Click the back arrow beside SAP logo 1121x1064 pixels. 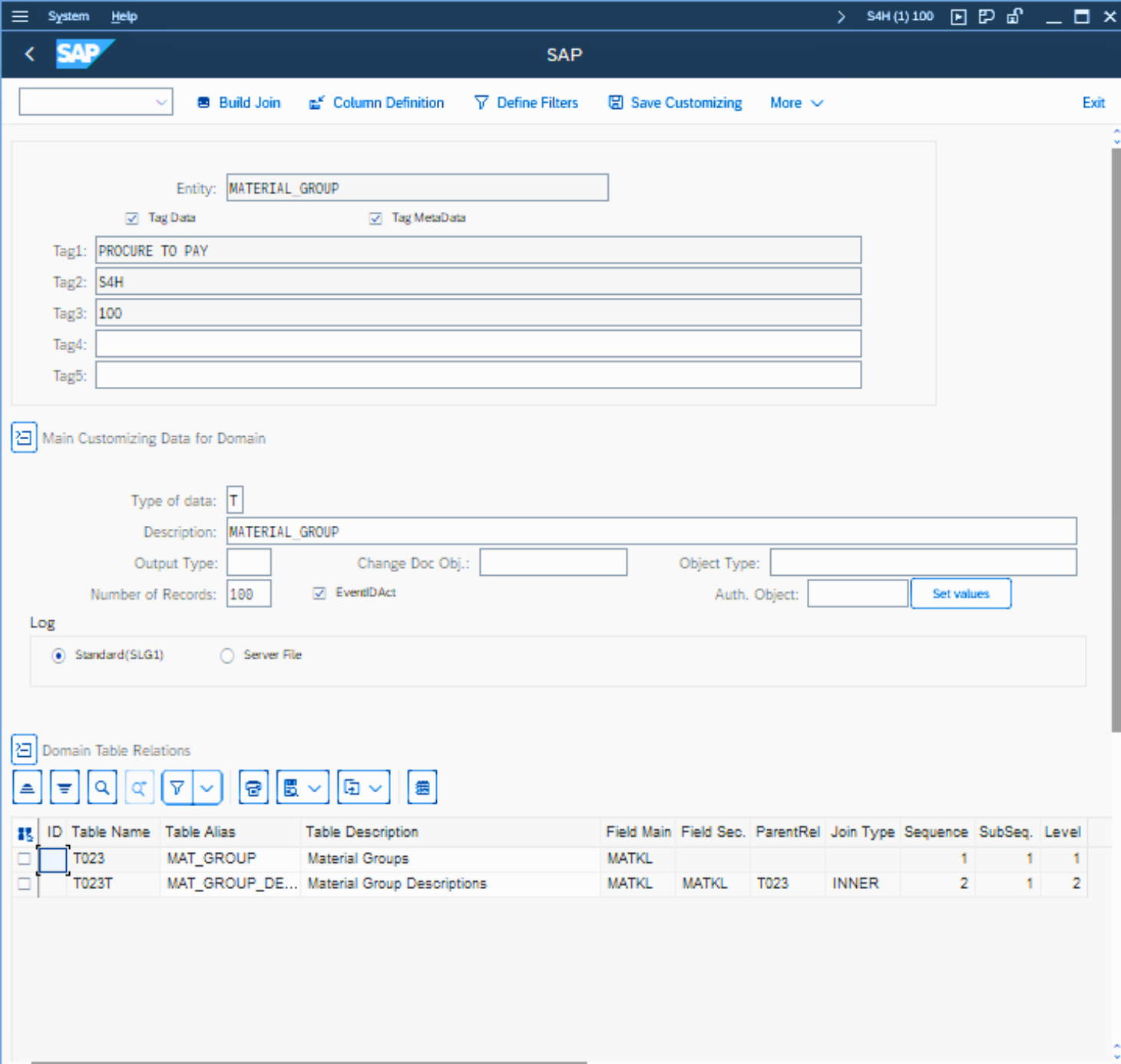[30, 54]
